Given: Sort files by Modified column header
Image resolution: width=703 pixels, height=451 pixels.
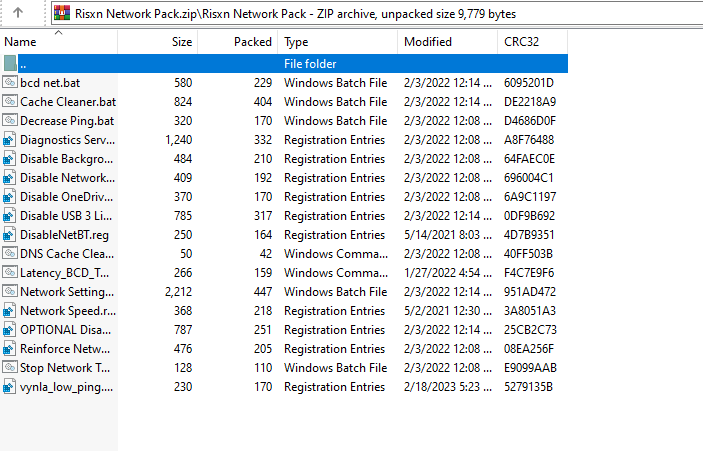Looking at the screenshot, I should pyautogui.click(x=427, y=43).
